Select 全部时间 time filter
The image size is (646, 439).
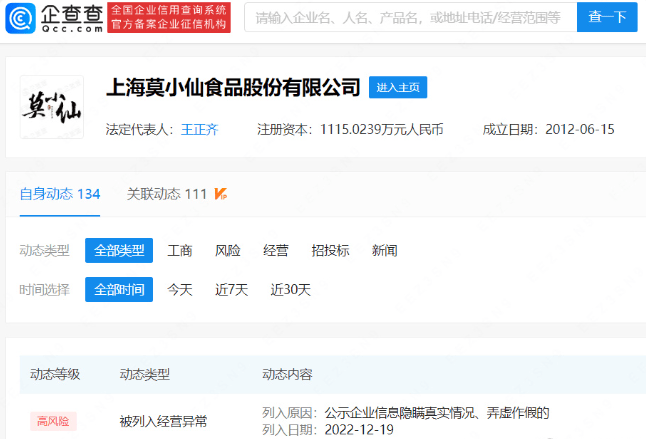click(x=119, y=290)
